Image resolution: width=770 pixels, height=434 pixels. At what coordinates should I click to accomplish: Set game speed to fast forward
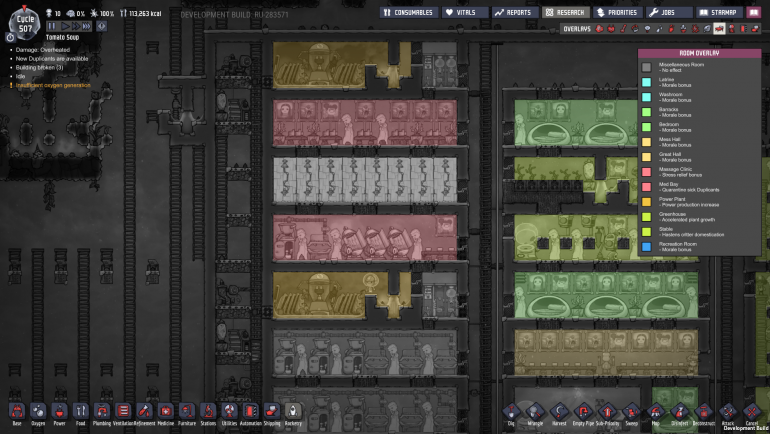tap(76, 26)
